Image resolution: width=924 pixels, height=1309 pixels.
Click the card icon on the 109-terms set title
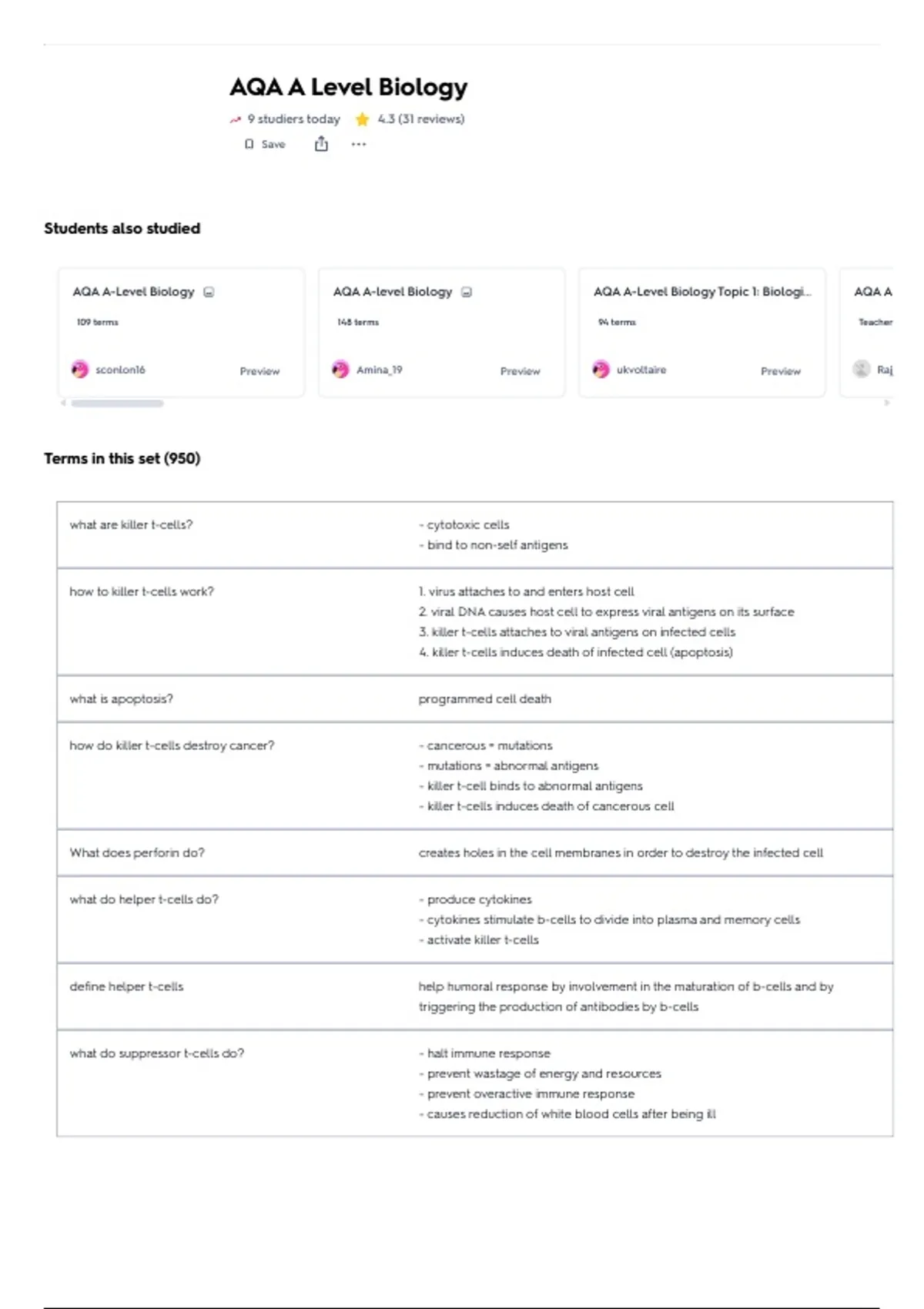pyautogui.click(x=209, y=292)
